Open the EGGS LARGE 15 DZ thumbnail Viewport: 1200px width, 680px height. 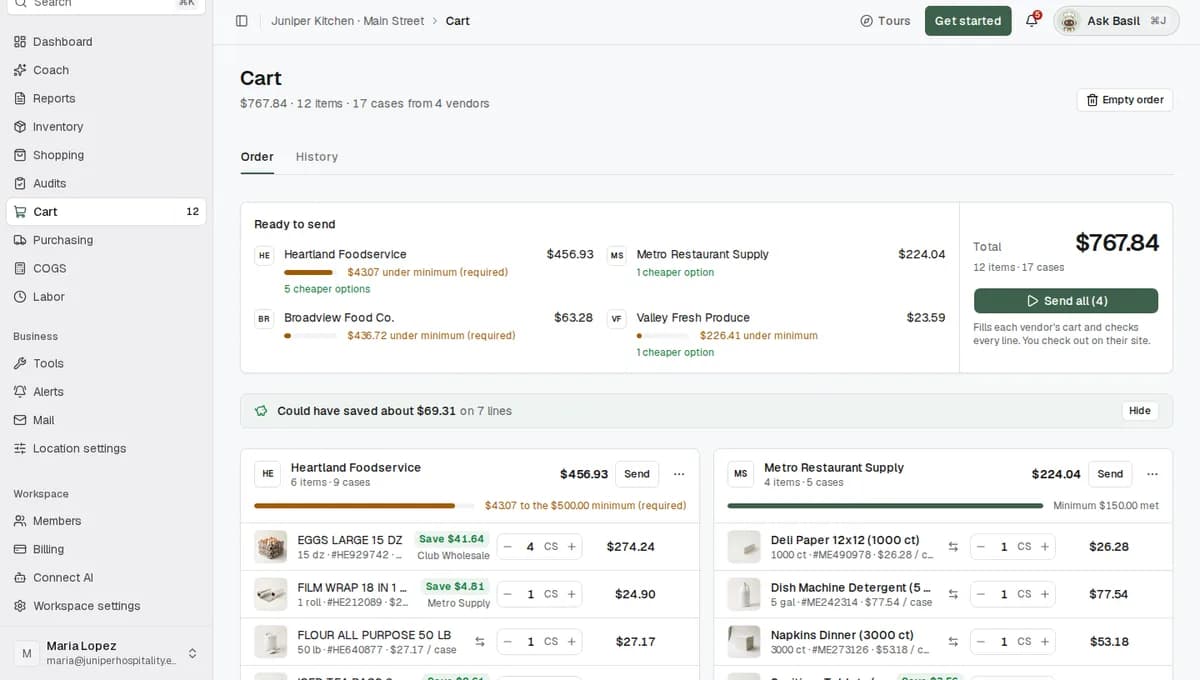271,547
